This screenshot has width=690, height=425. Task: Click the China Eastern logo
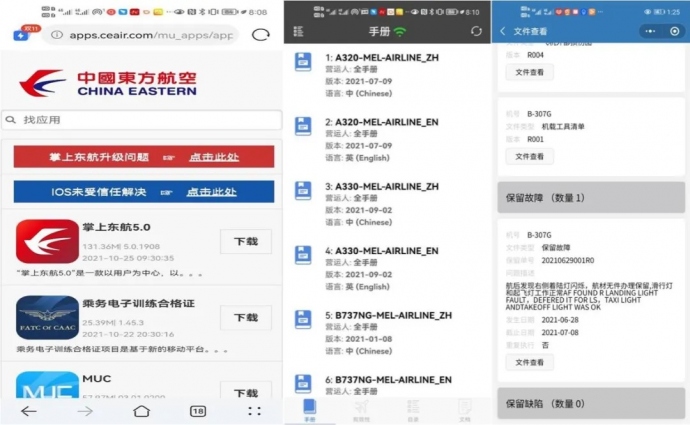tap(108, 83)
